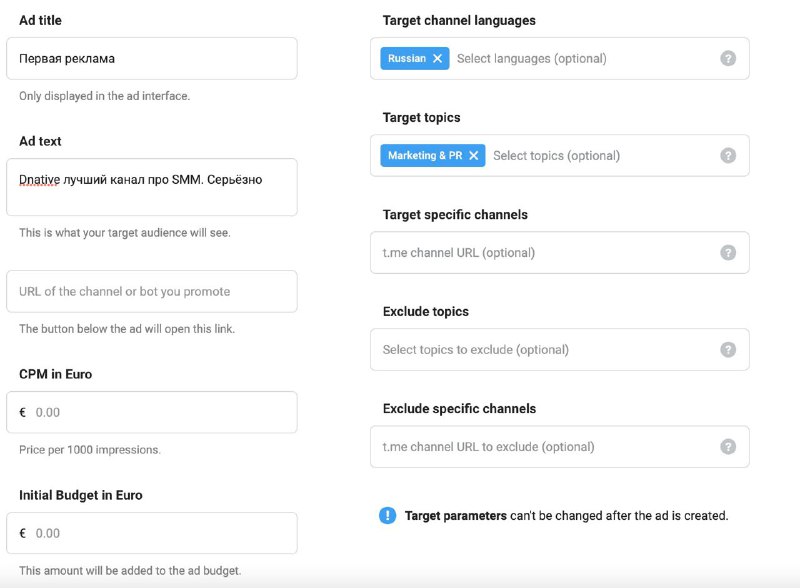This screenshot has width=800, height=588.
Task: Focus the Target specific channels URL field
Action: coord(540,252)
